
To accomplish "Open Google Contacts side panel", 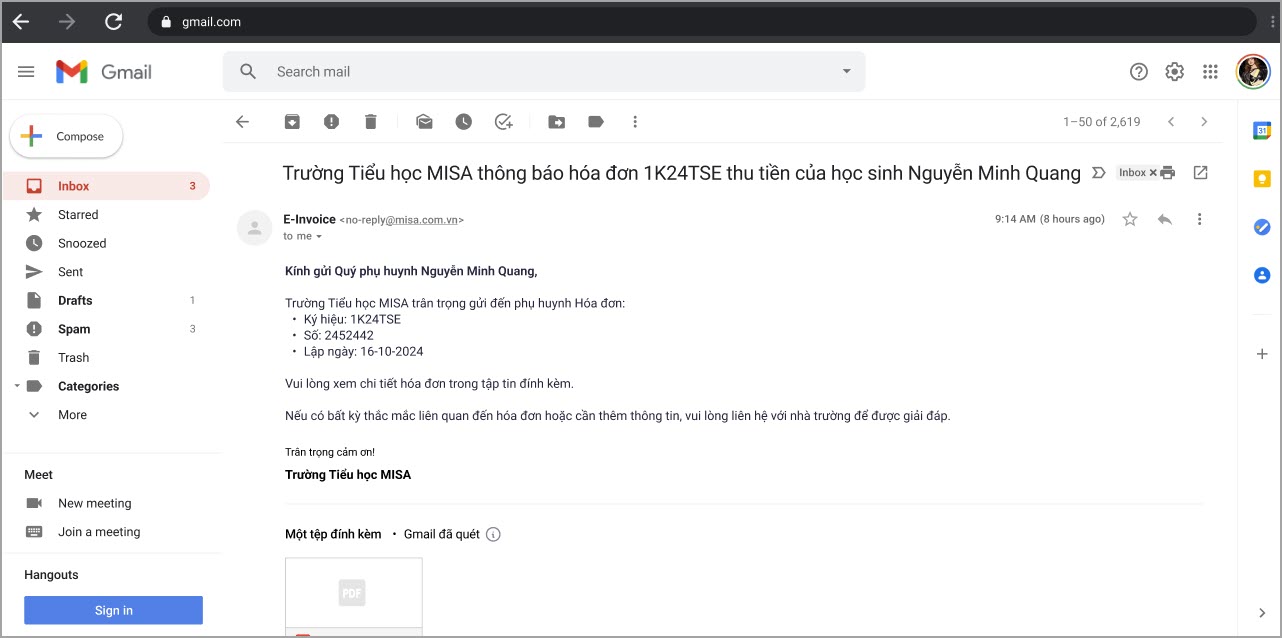I will [1262, 275].
